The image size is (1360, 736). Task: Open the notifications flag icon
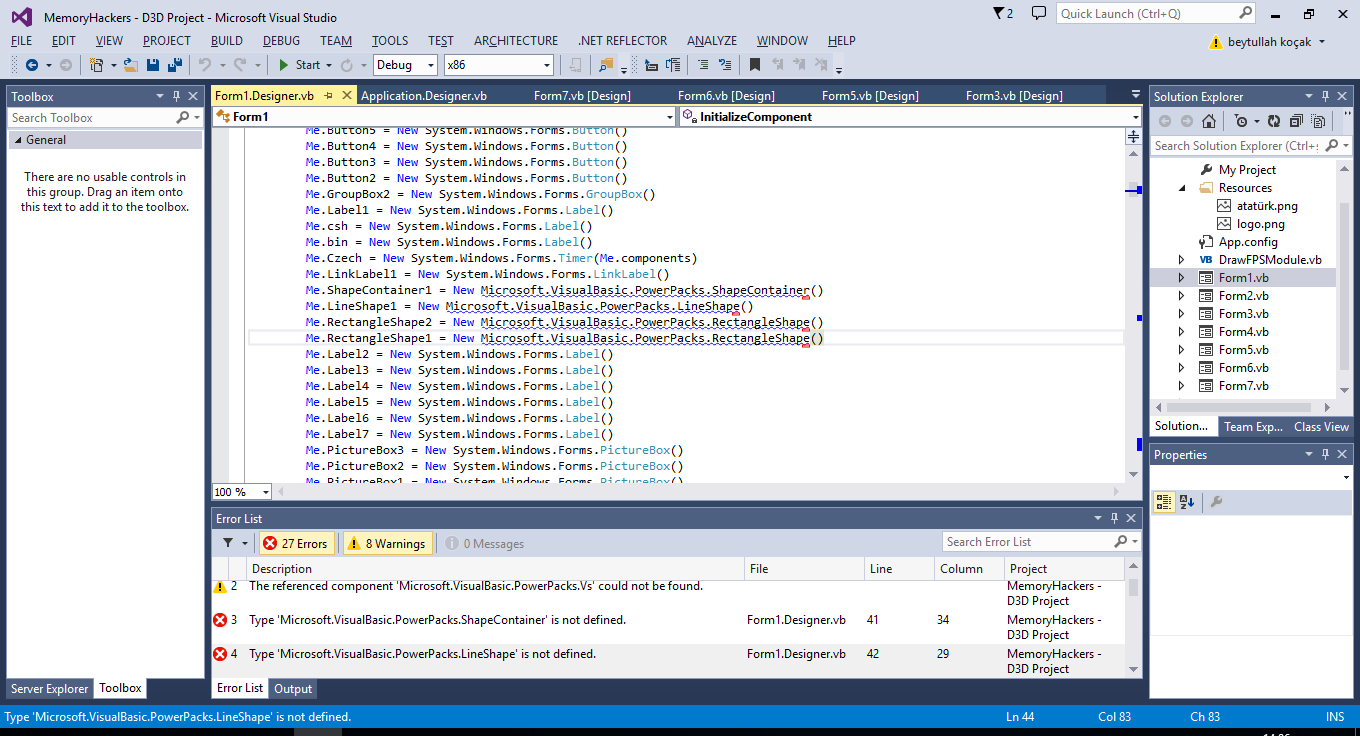pos(998,14)
